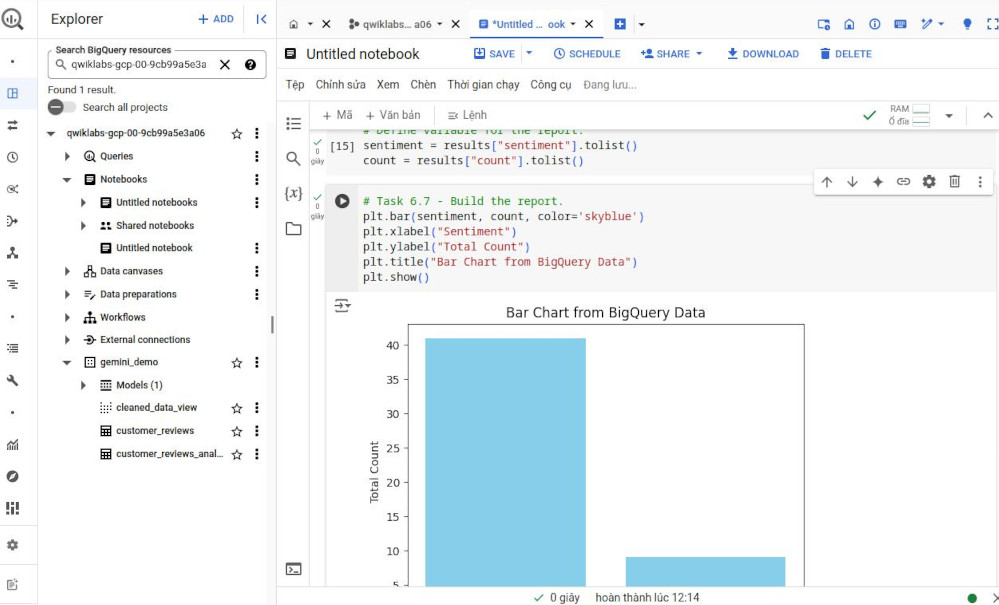
Task: Close the Untitled notebook tab
Action: [589, 24]
